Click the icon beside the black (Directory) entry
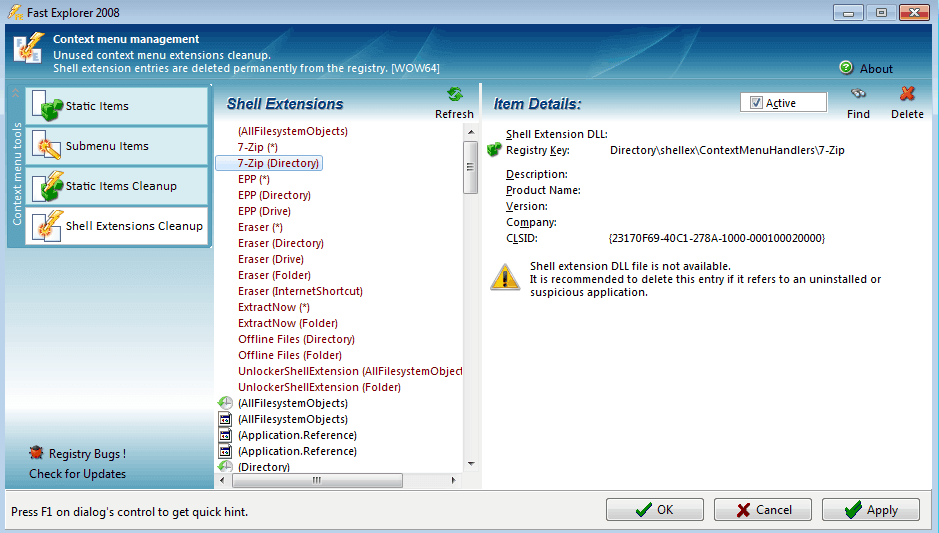939x533 pixels. point(225,466)
